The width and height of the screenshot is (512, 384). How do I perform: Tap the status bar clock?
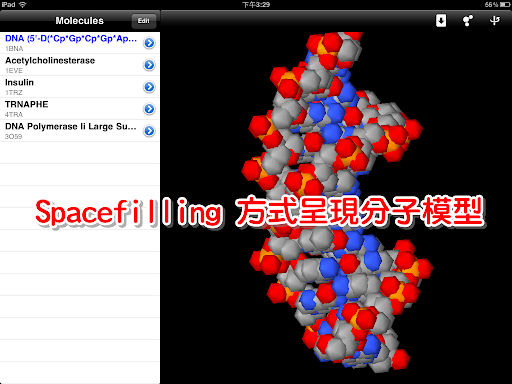256,5
